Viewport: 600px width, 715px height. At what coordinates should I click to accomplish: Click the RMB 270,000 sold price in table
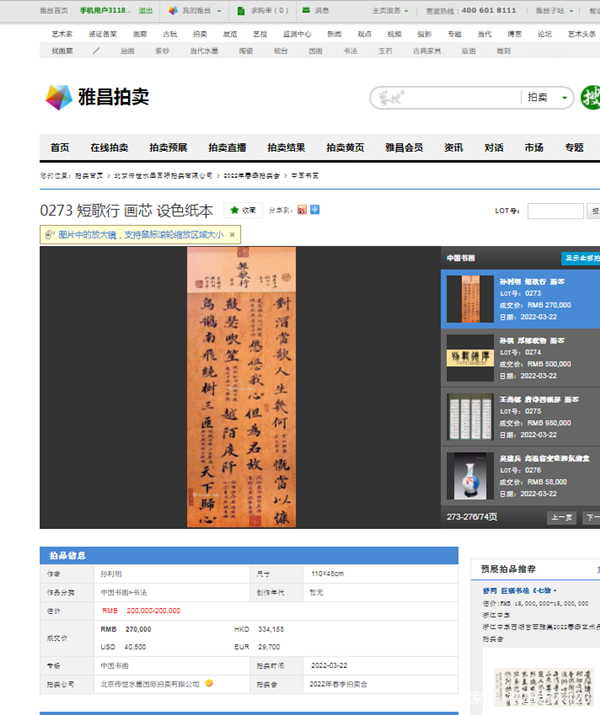126,629
